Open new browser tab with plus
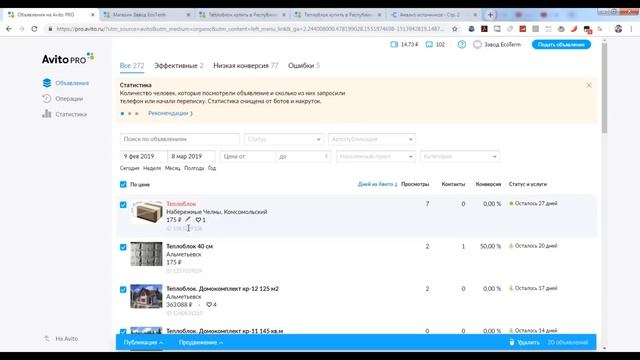Viewport: 640px width, 360px height. coord(490,15)
